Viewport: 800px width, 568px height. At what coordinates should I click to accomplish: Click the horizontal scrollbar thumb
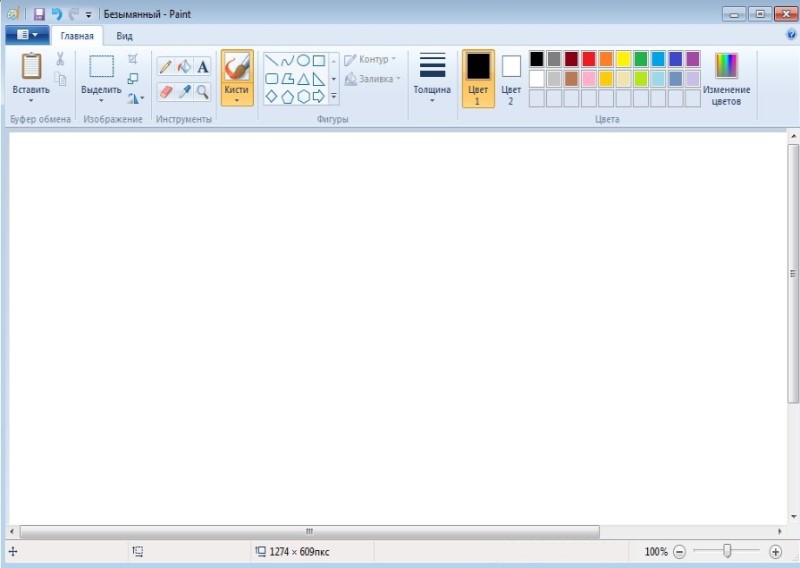(310, 532)
